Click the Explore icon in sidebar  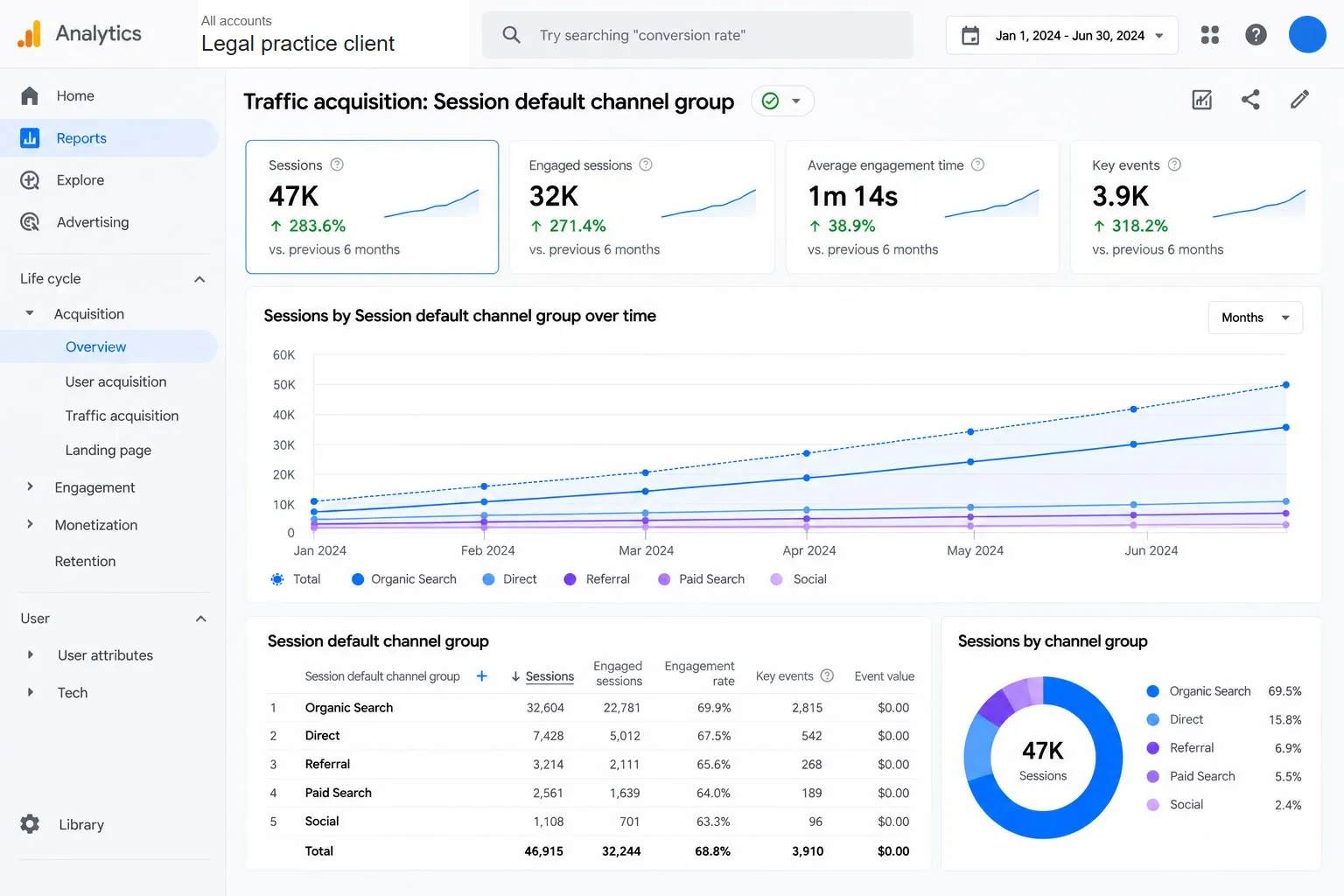click(30, 180)
